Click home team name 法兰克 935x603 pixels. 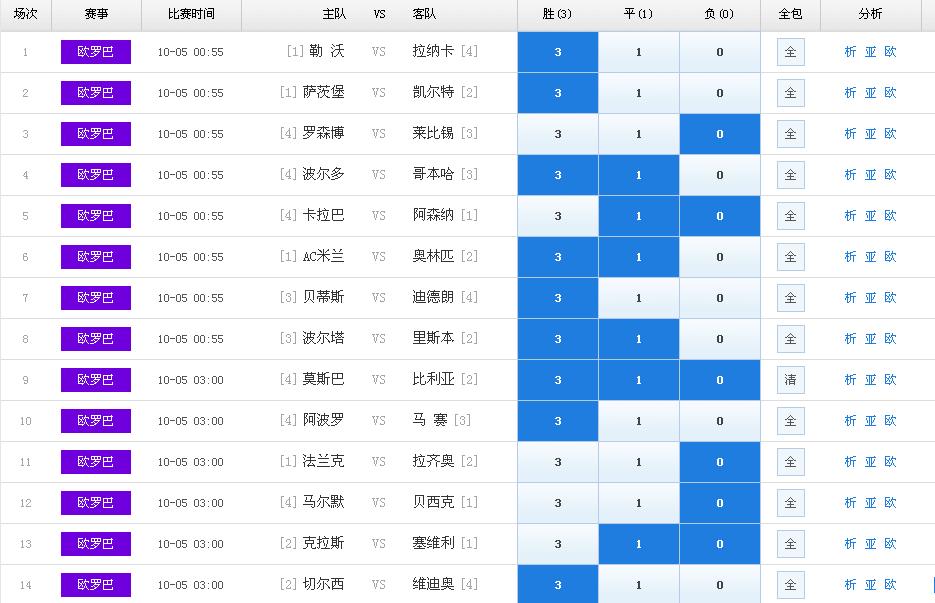click(x=323, y=461)
